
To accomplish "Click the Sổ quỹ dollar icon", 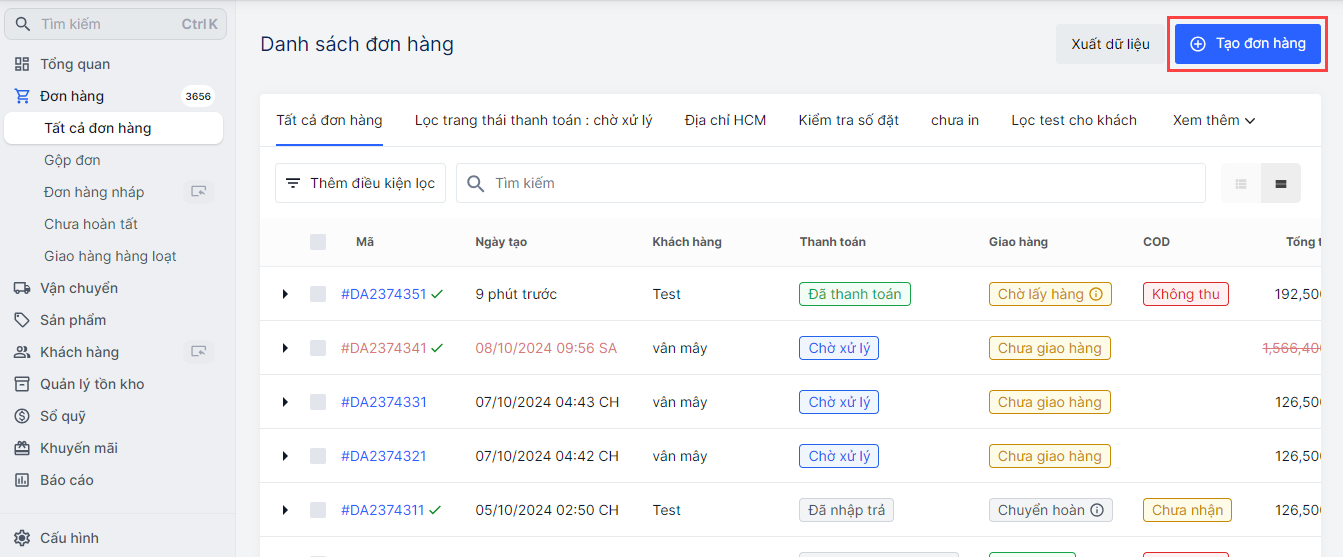I will click(22, 416).
